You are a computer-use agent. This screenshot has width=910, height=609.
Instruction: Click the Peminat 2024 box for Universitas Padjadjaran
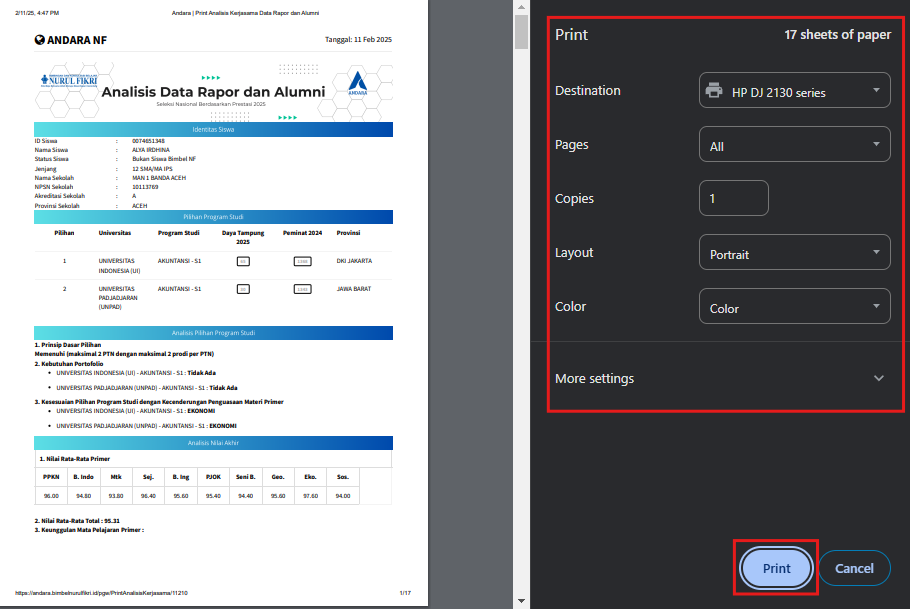[302, 289]
